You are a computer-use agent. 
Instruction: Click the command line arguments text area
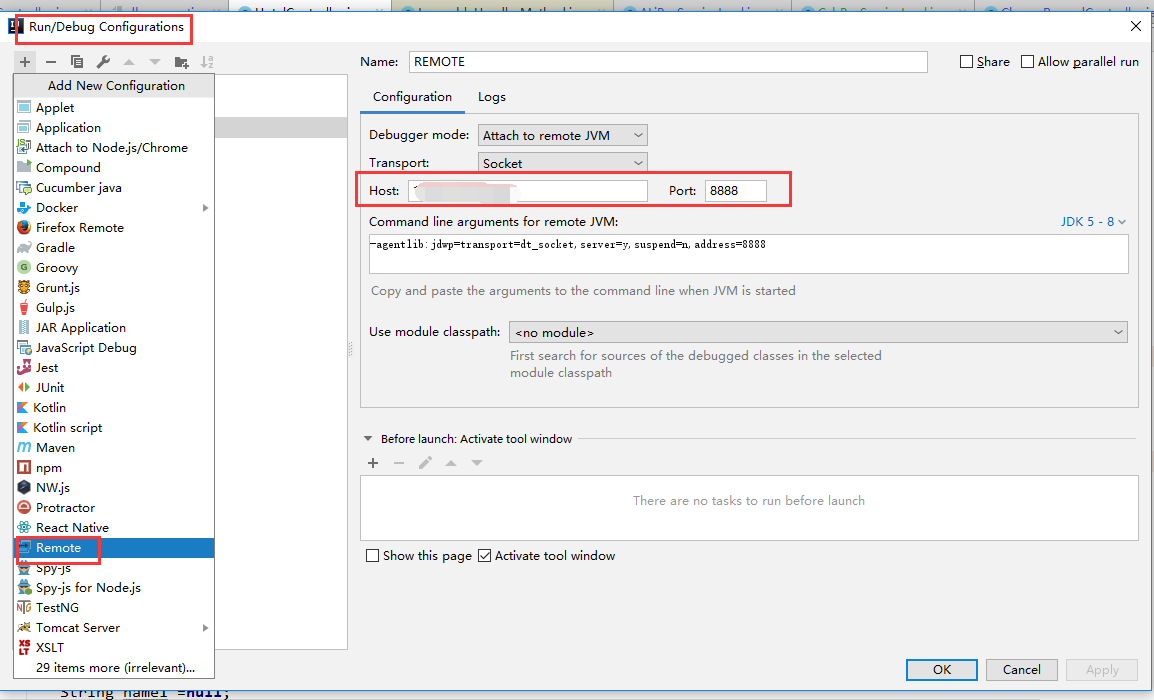[748, 254]
